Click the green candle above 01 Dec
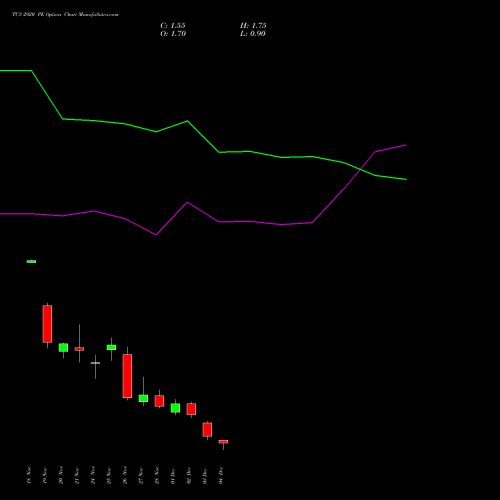Viewport: 500px width, 500px height. [x=175, y=408]
